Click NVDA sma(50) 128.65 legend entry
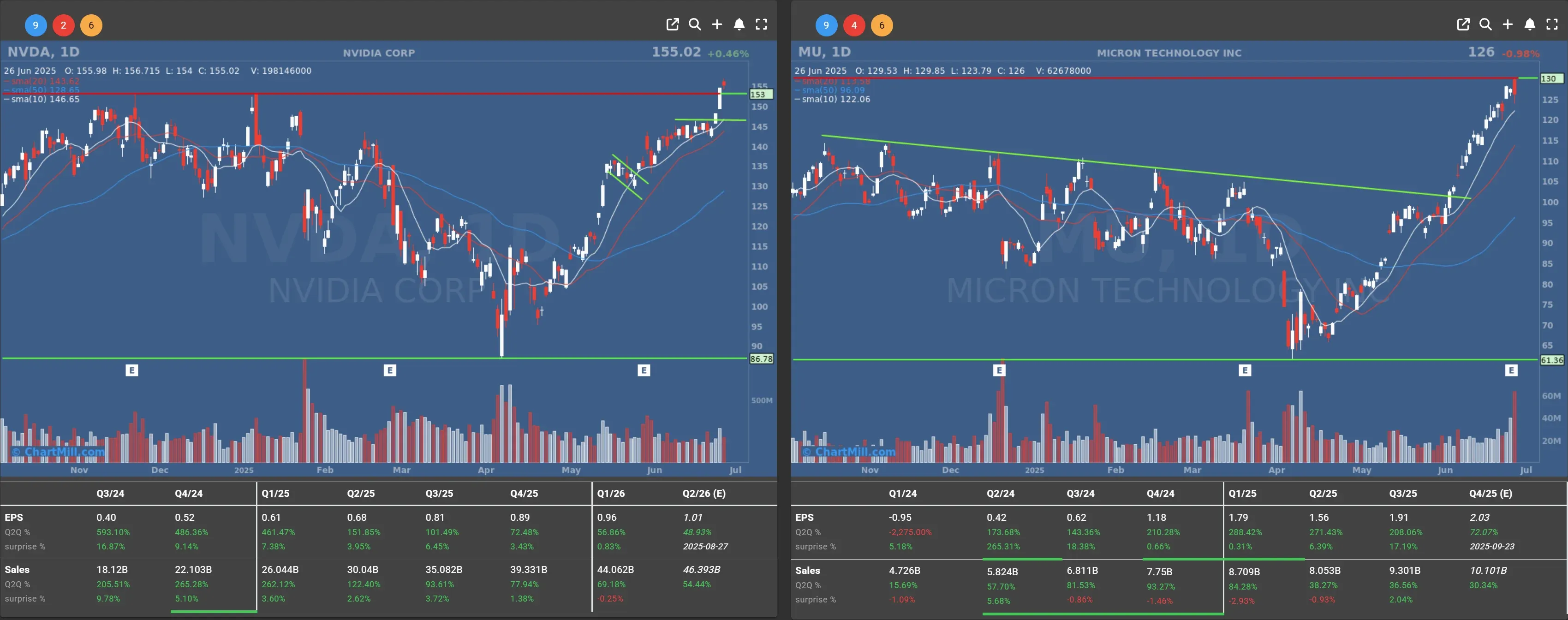 [x=42, y=90]
